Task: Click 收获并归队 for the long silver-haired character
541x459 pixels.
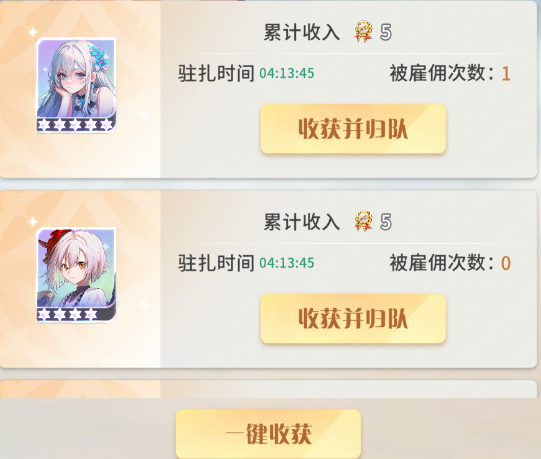Action: [x=353, y=129]
